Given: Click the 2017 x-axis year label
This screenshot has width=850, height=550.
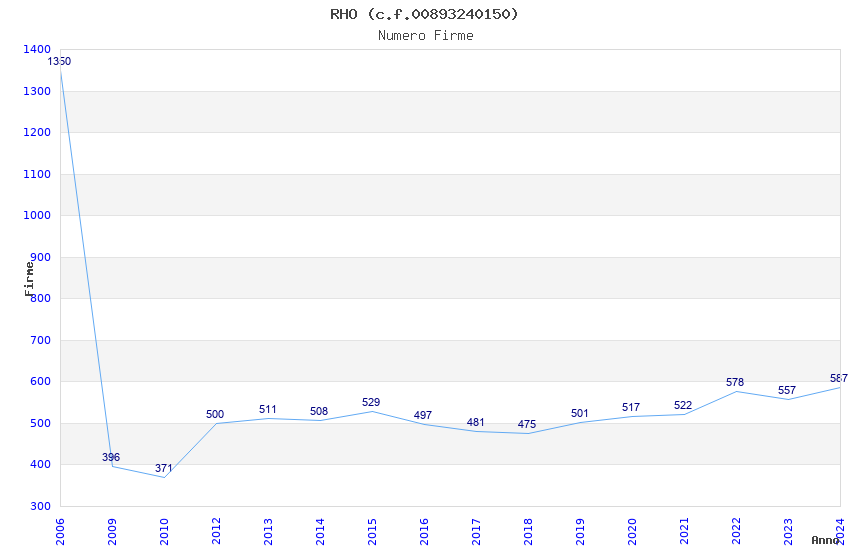Looking at the screenshot, I should point(476,532).
